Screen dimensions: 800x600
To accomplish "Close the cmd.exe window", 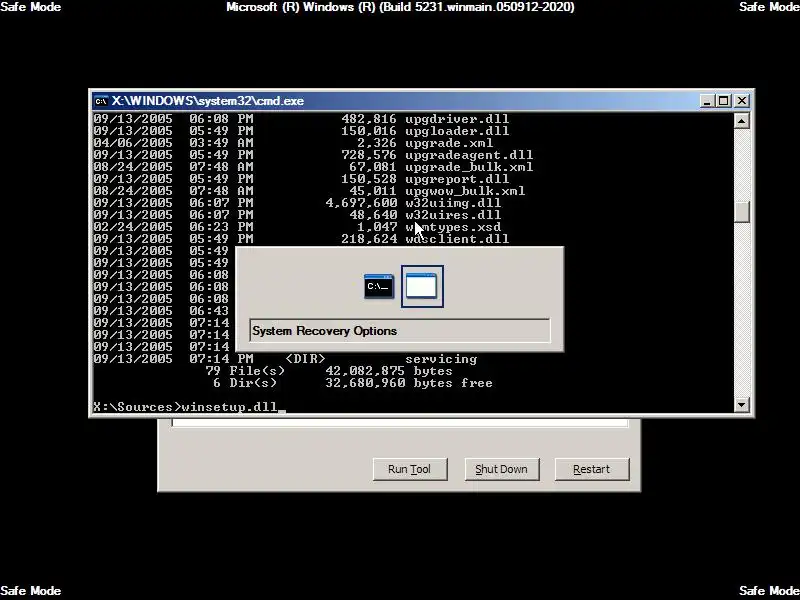I will pos(742,101).
